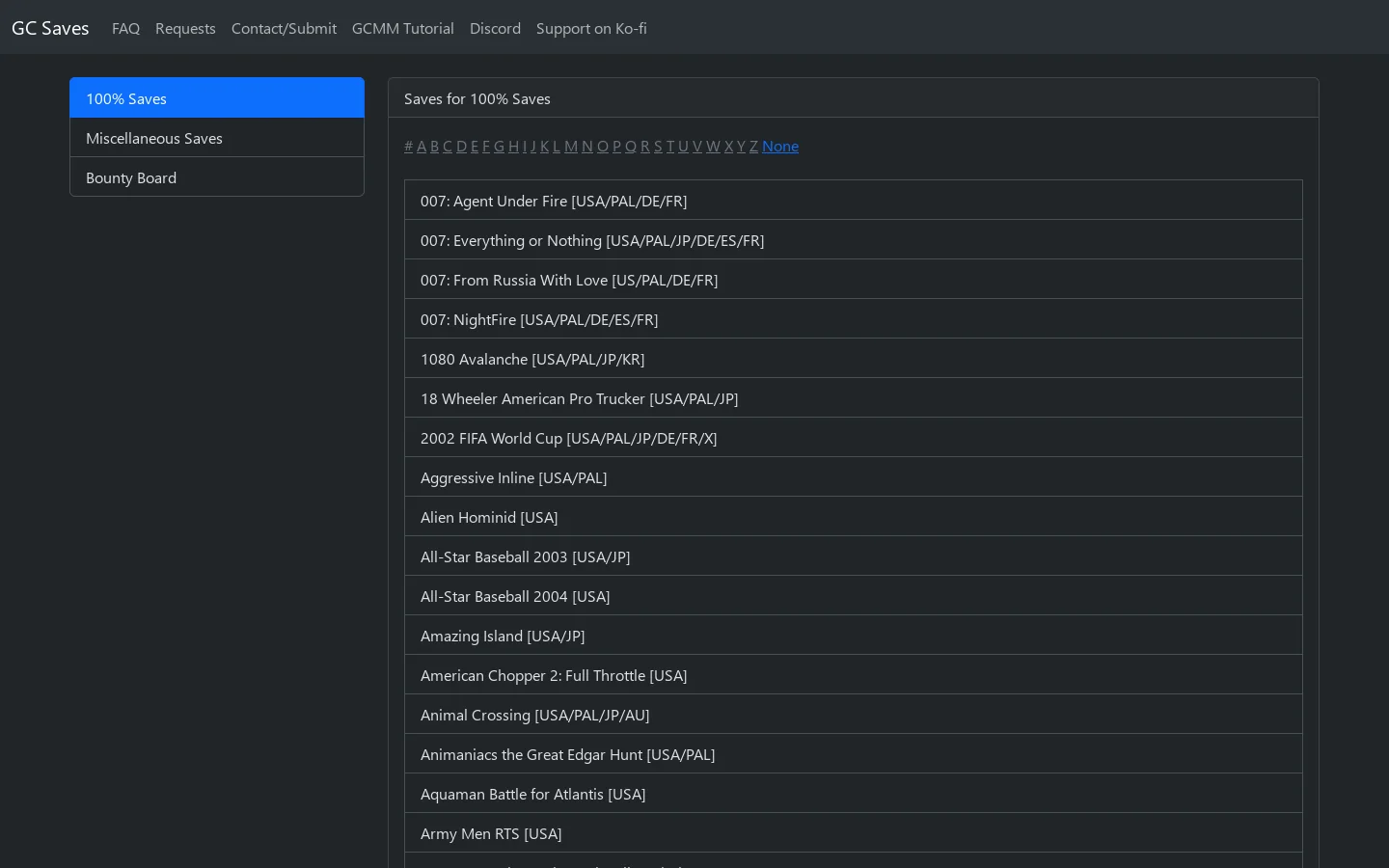
Task: Visit the Discord link
Action: click(495, 29)
